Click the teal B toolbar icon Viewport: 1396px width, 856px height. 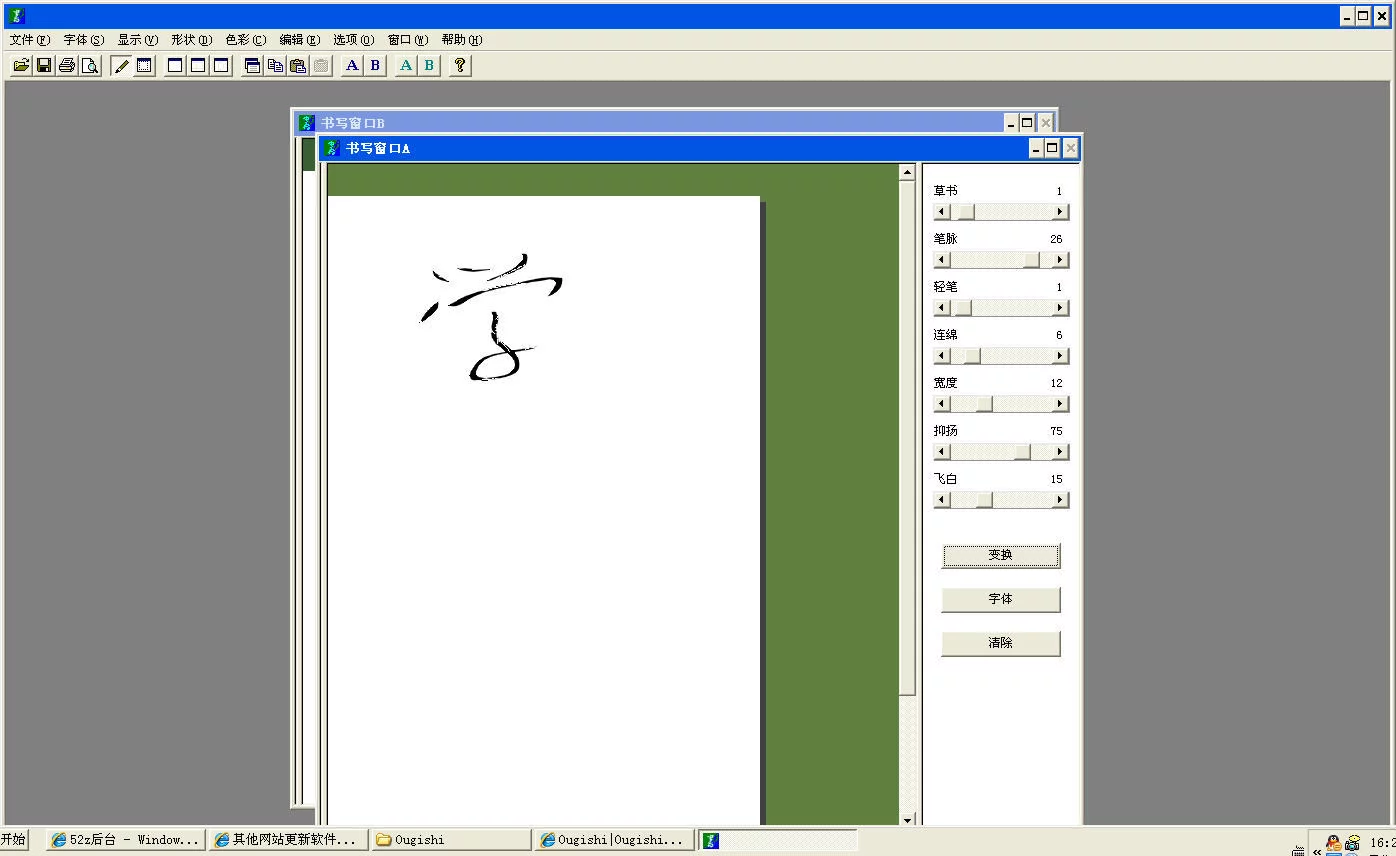click(429, 65)
